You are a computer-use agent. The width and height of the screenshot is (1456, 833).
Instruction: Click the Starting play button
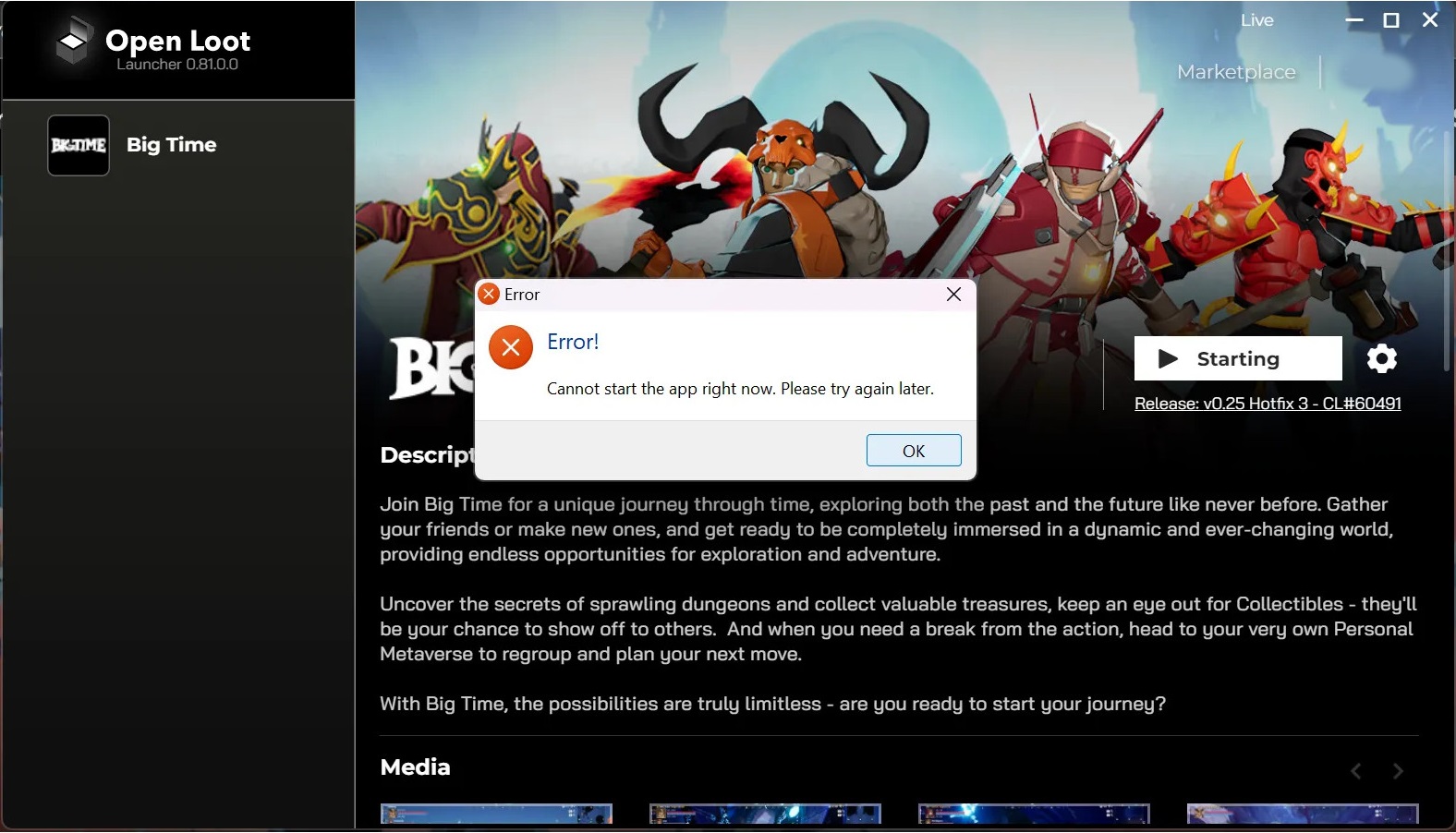[x=1238, y=358]
